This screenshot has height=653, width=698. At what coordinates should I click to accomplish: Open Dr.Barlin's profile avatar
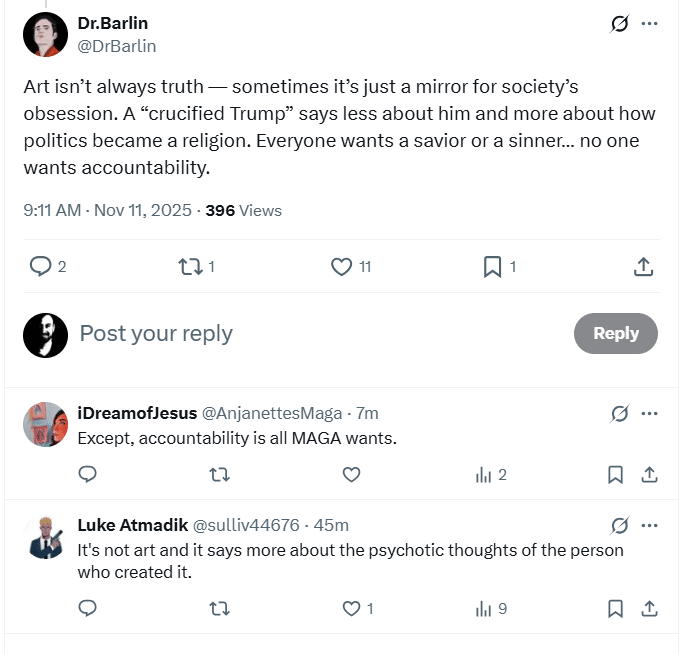45,35
